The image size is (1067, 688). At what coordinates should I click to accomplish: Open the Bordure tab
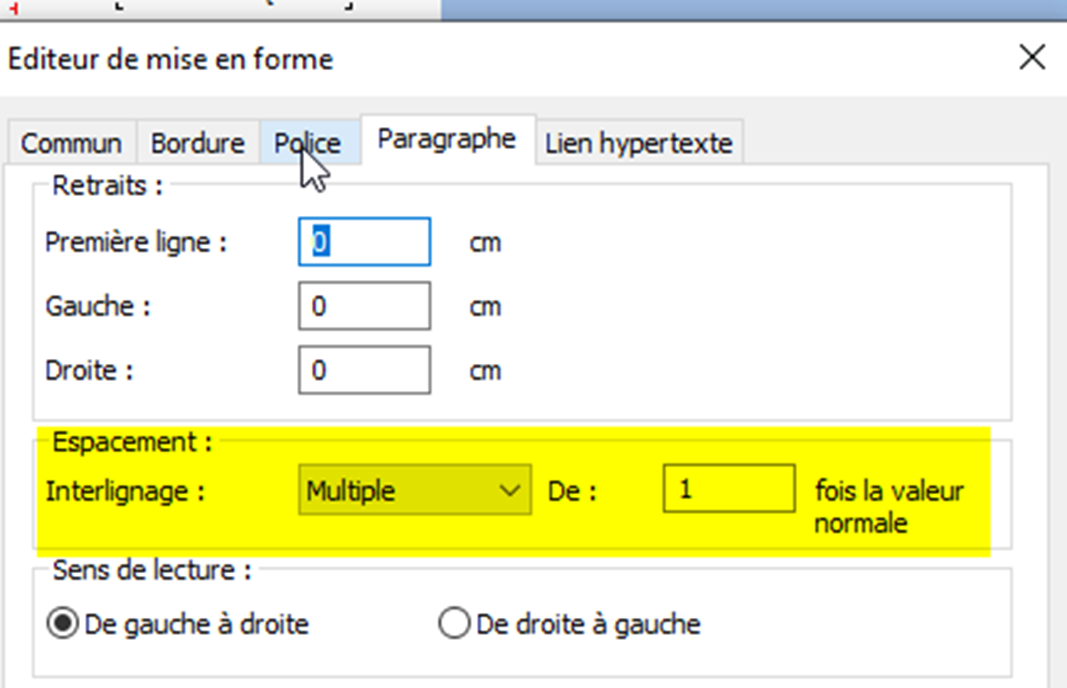tap(196, 143)
